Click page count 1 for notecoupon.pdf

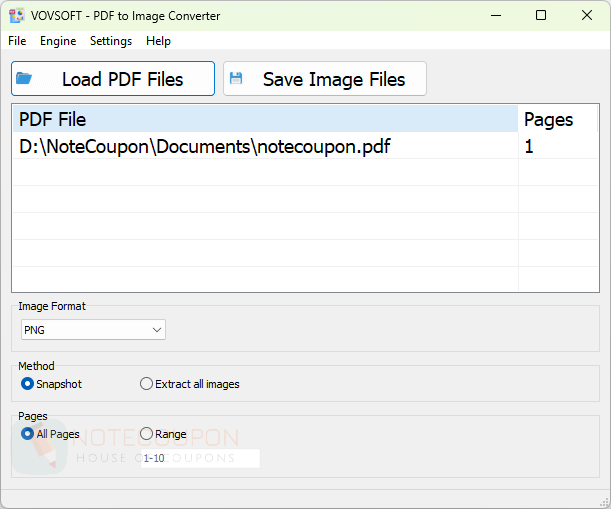529,147
